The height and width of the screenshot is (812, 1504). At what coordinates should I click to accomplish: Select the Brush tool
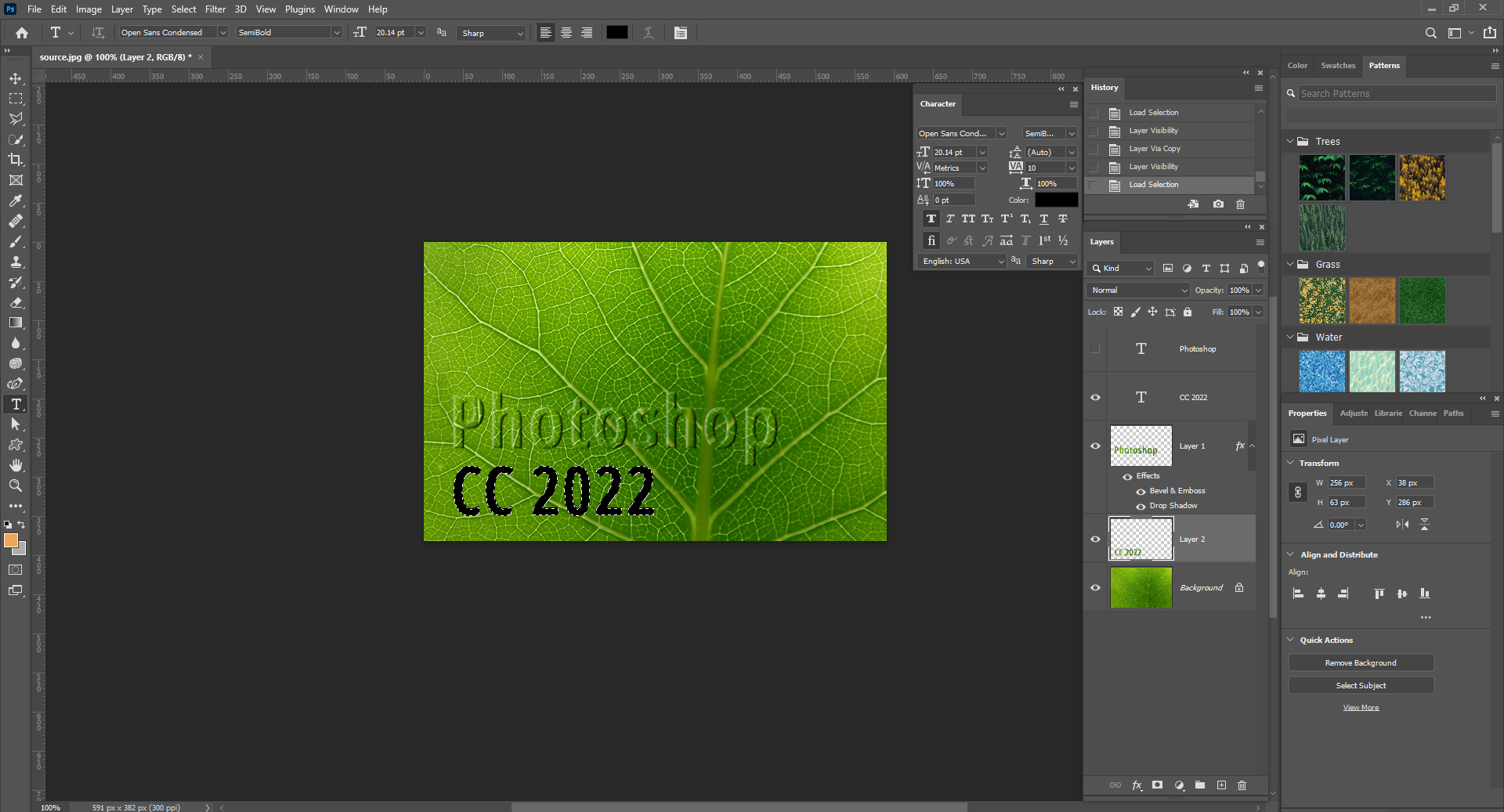(x=16, y=241)
